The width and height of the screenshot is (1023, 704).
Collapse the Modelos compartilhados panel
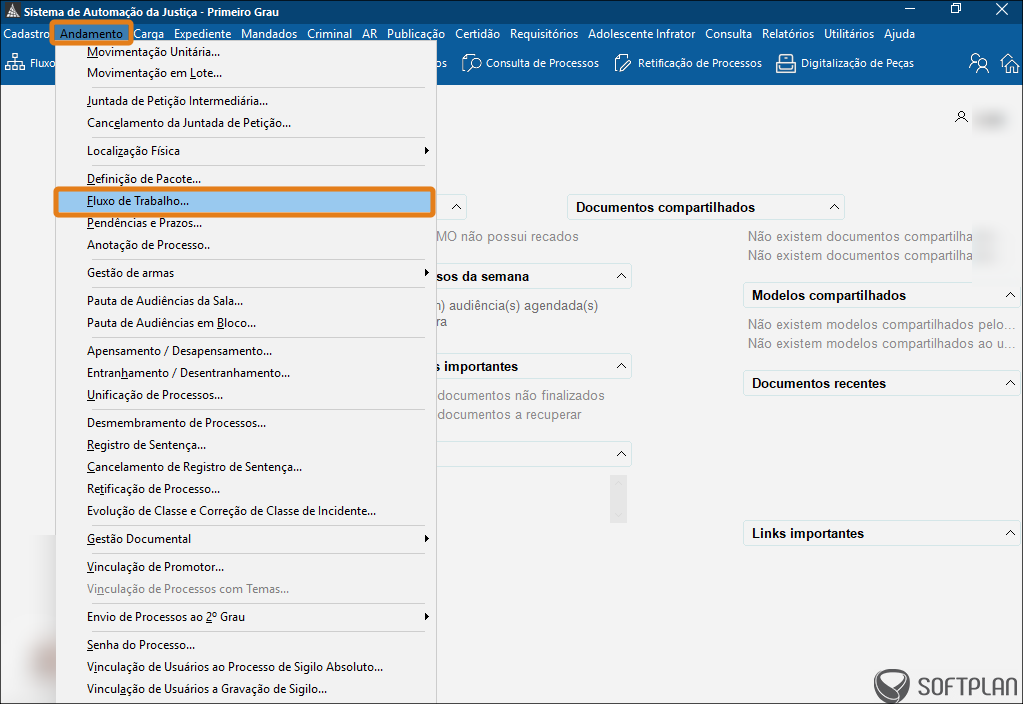point(1010,295)
